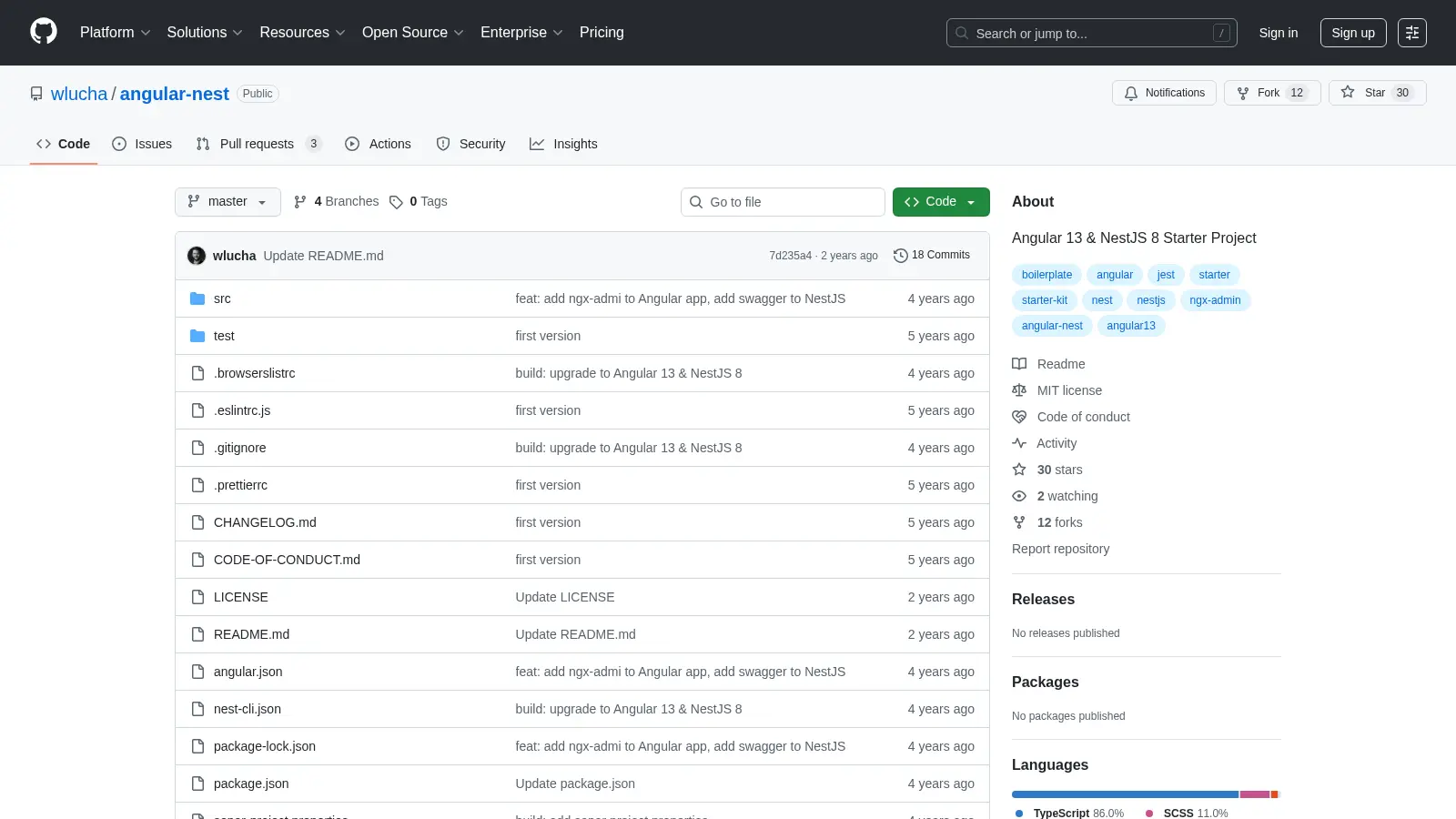Open the master branch dropdown

[x=227, y=202]
